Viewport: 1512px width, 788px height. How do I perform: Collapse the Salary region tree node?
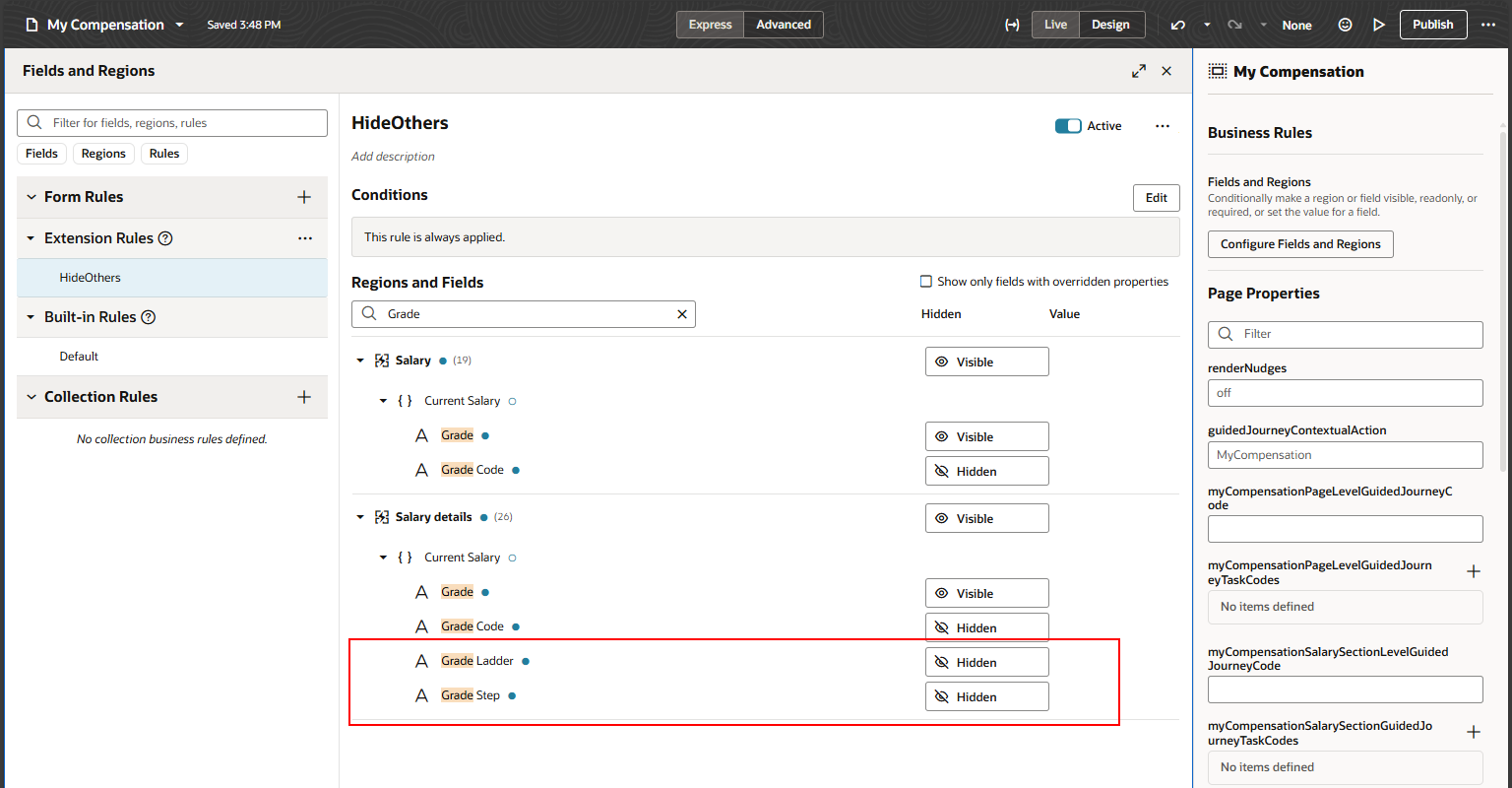(x=360, y=361)
